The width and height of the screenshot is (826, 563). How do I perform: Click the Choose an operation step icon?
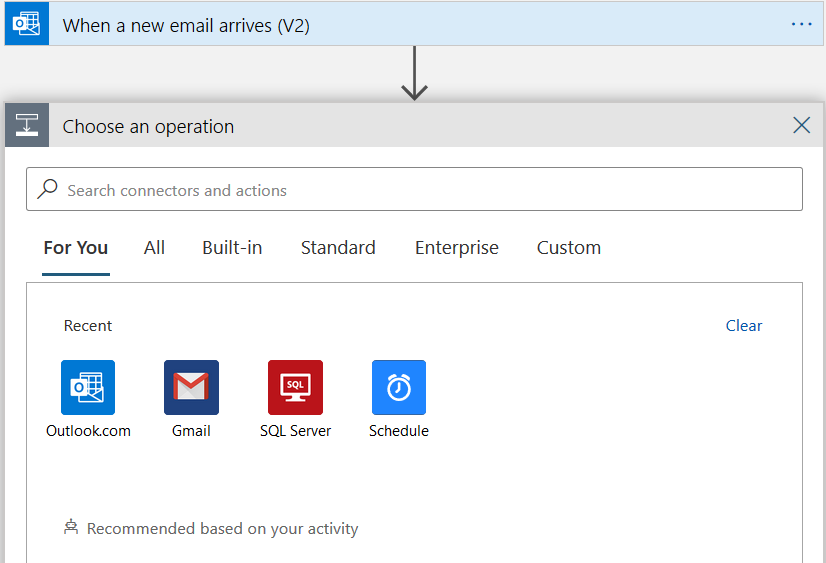[x=26, y=126]
